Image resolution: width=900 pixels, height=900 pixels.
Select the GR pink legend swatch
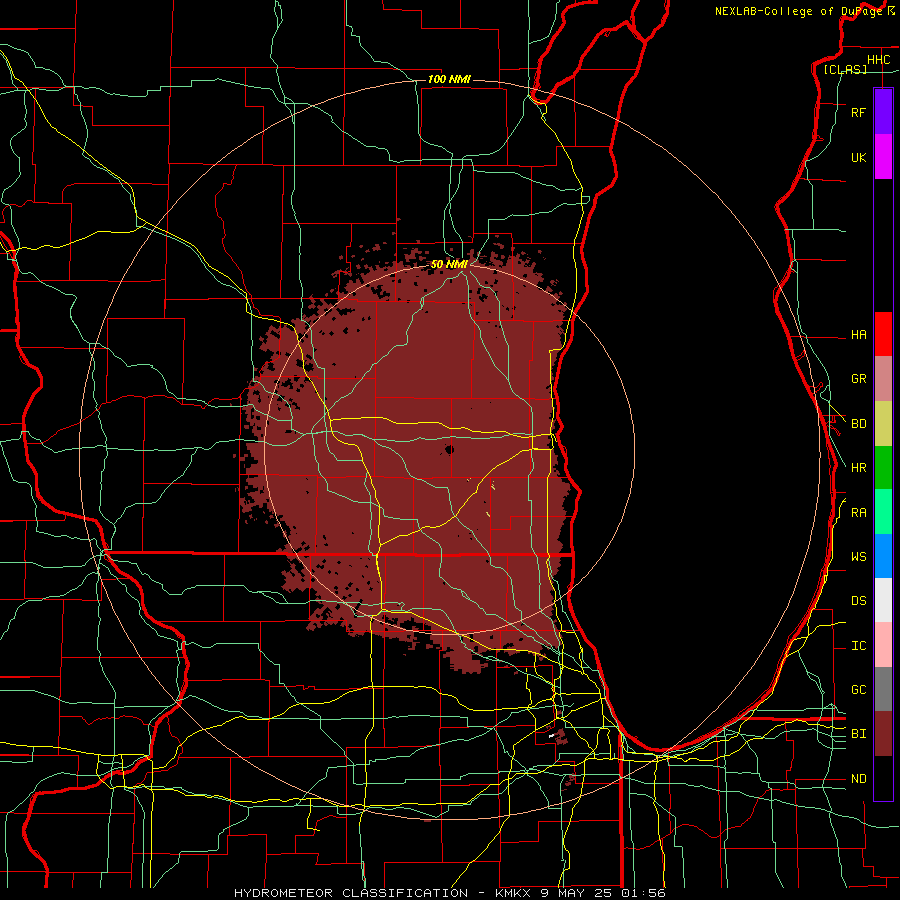coord(883,379)
